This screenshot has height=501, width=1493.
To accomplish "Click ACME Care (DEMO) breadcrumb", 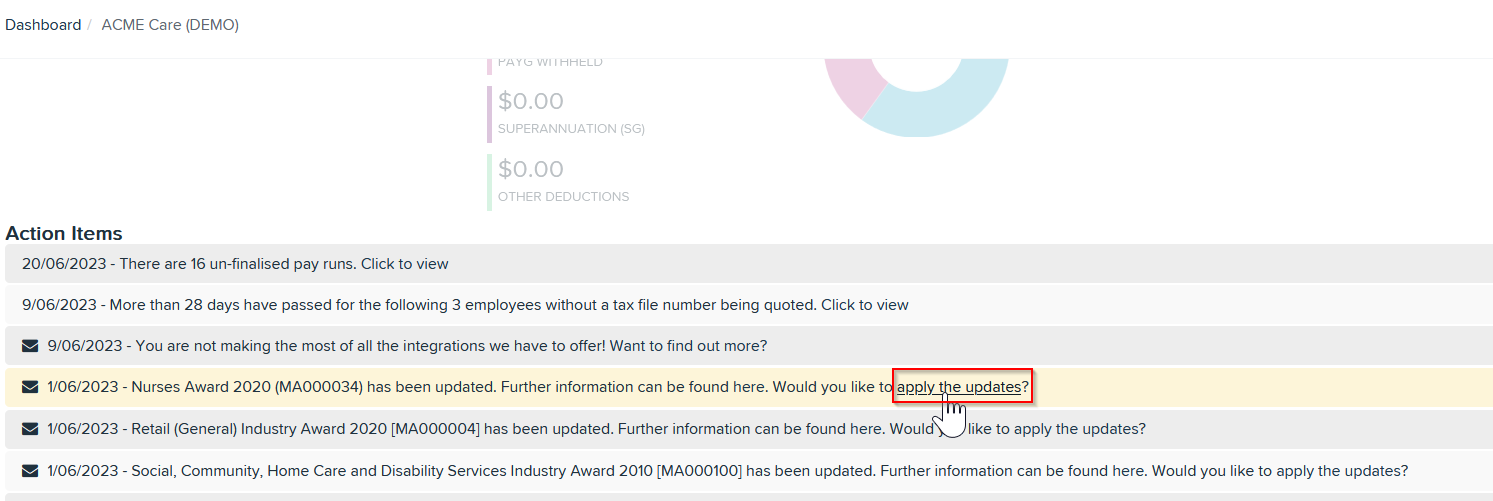I will coord(170,25).
